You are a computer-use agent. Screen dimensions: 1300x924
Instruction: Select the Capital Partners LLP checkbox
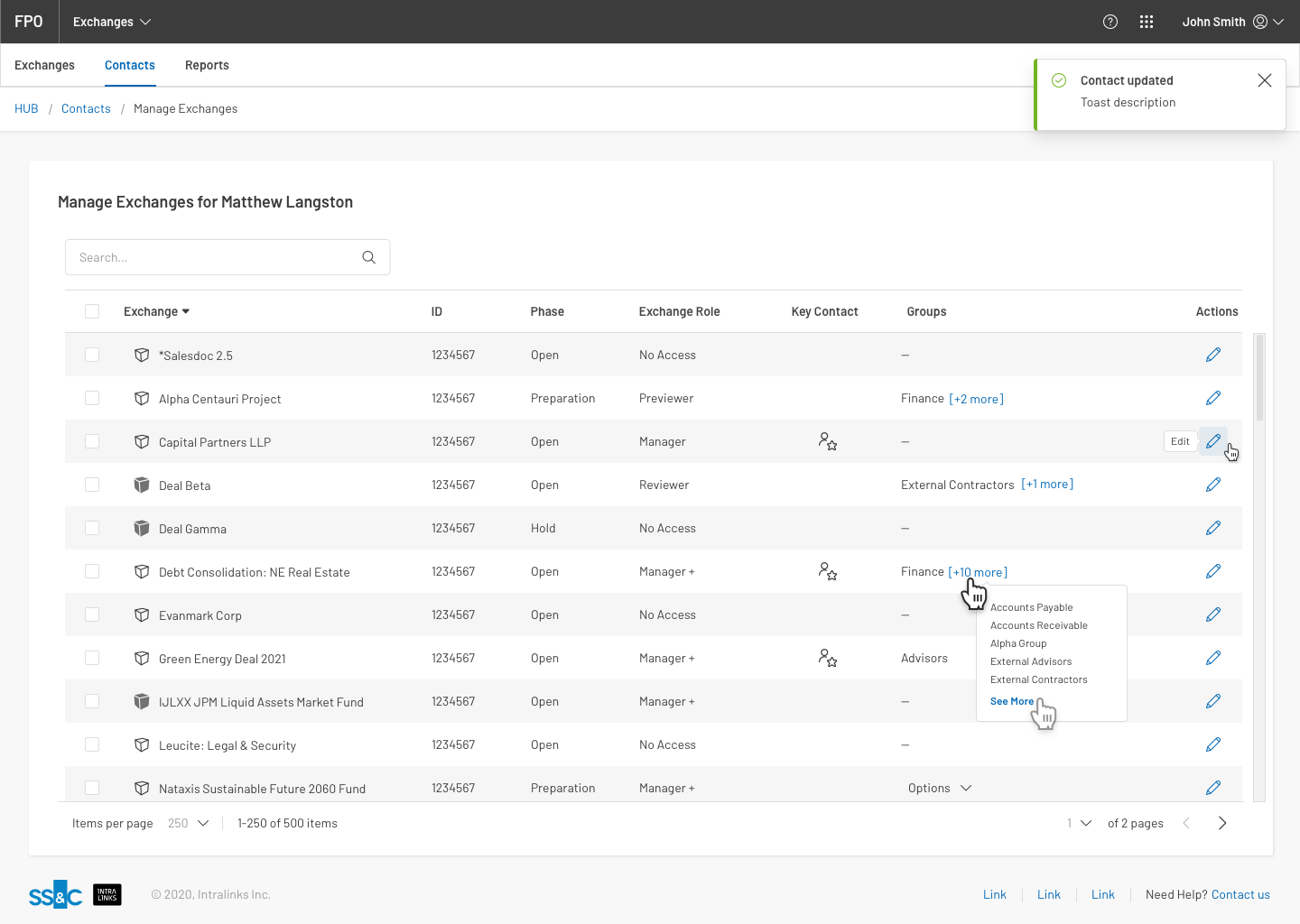(92, 441)
